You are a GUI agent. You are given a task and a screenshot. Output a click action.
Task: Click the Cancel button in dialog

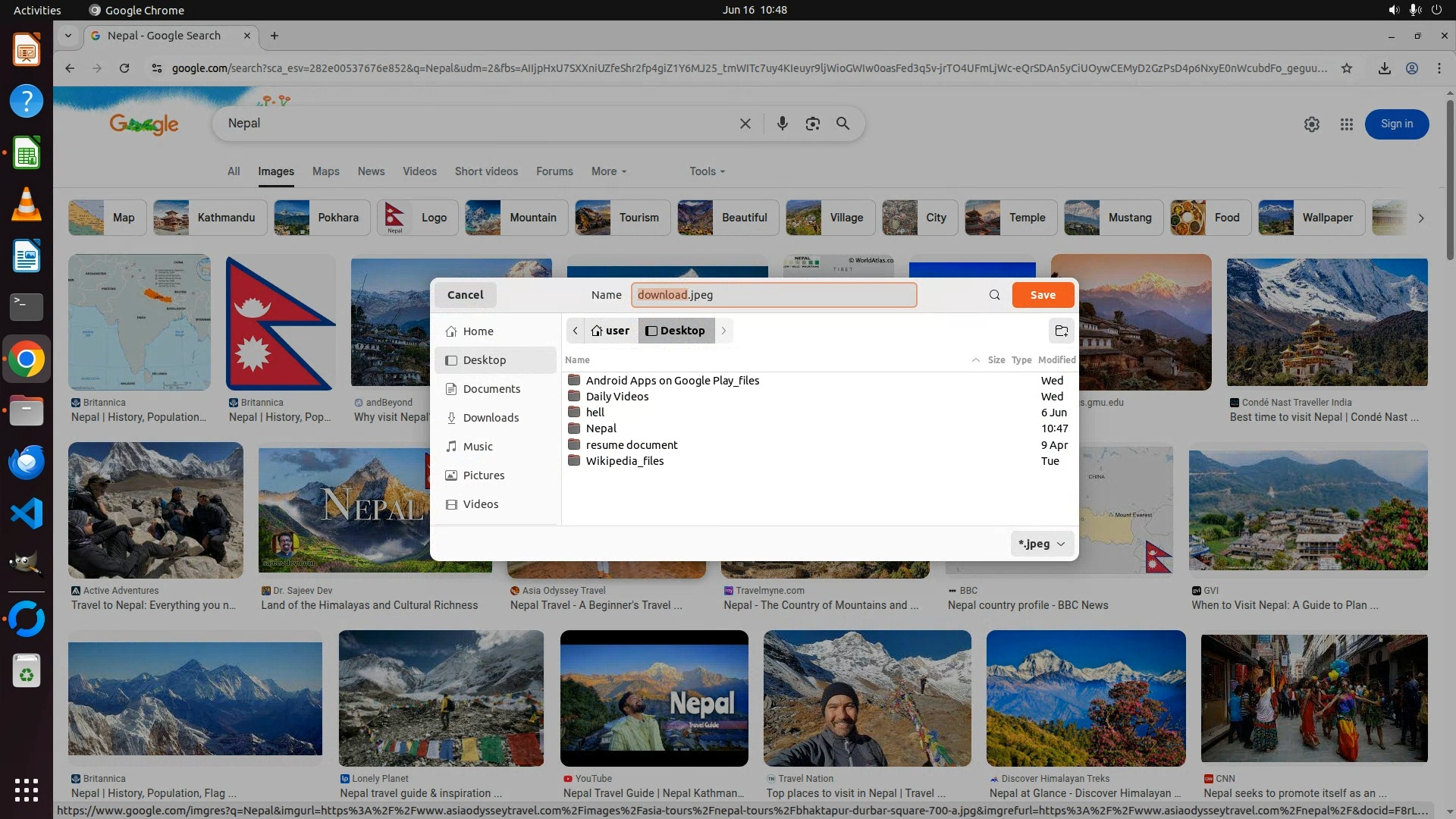click(x=465, y=295)
